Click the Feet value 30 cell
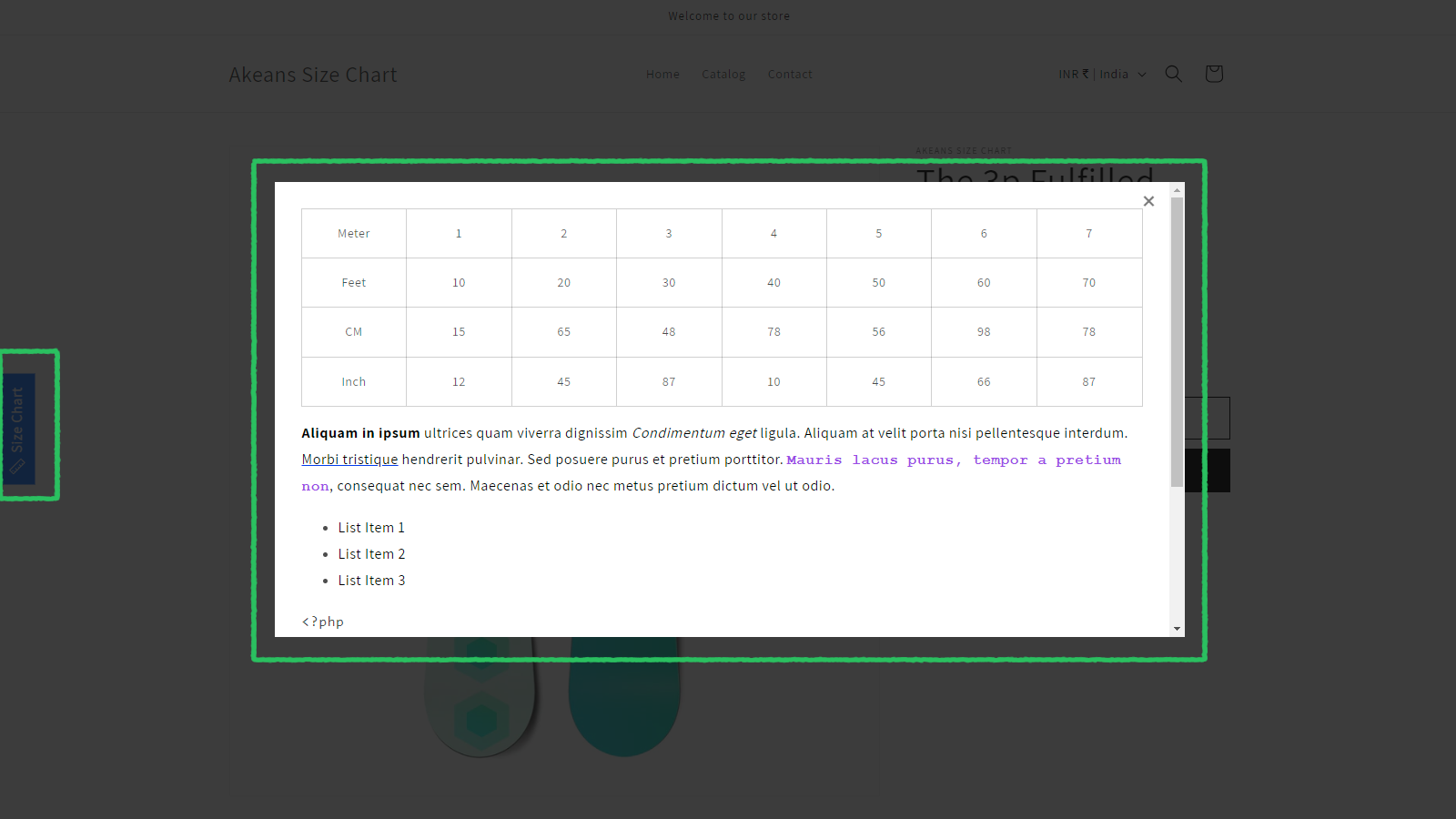This screenshot has width=1456, height=819. pos(669,283)
